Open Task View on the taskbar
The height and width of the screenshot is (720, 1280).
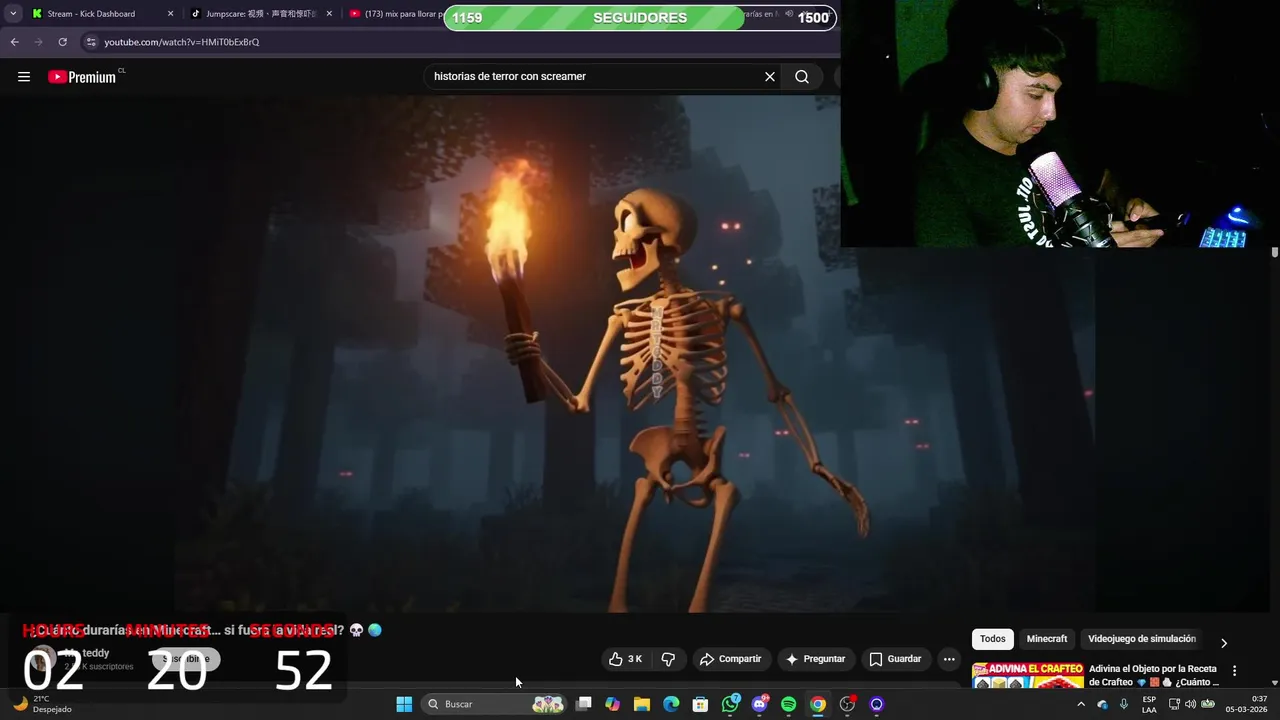pyautogui.click(x=584, y=704)
